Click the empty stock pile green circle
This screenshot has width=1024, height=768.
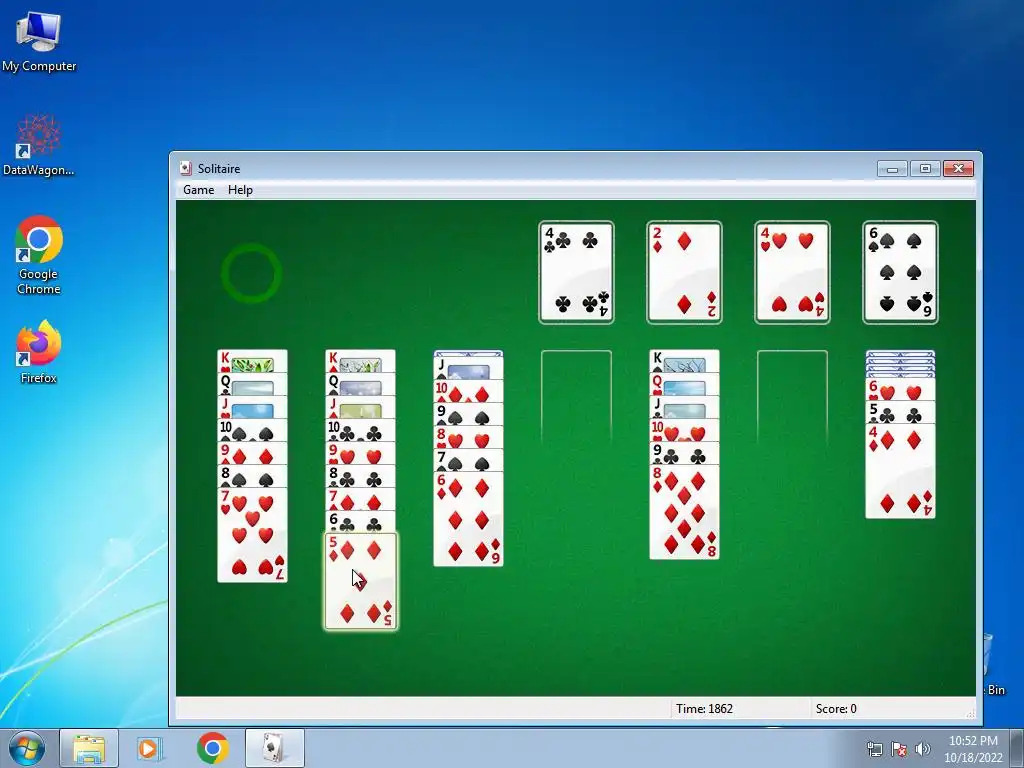(251, 273)
